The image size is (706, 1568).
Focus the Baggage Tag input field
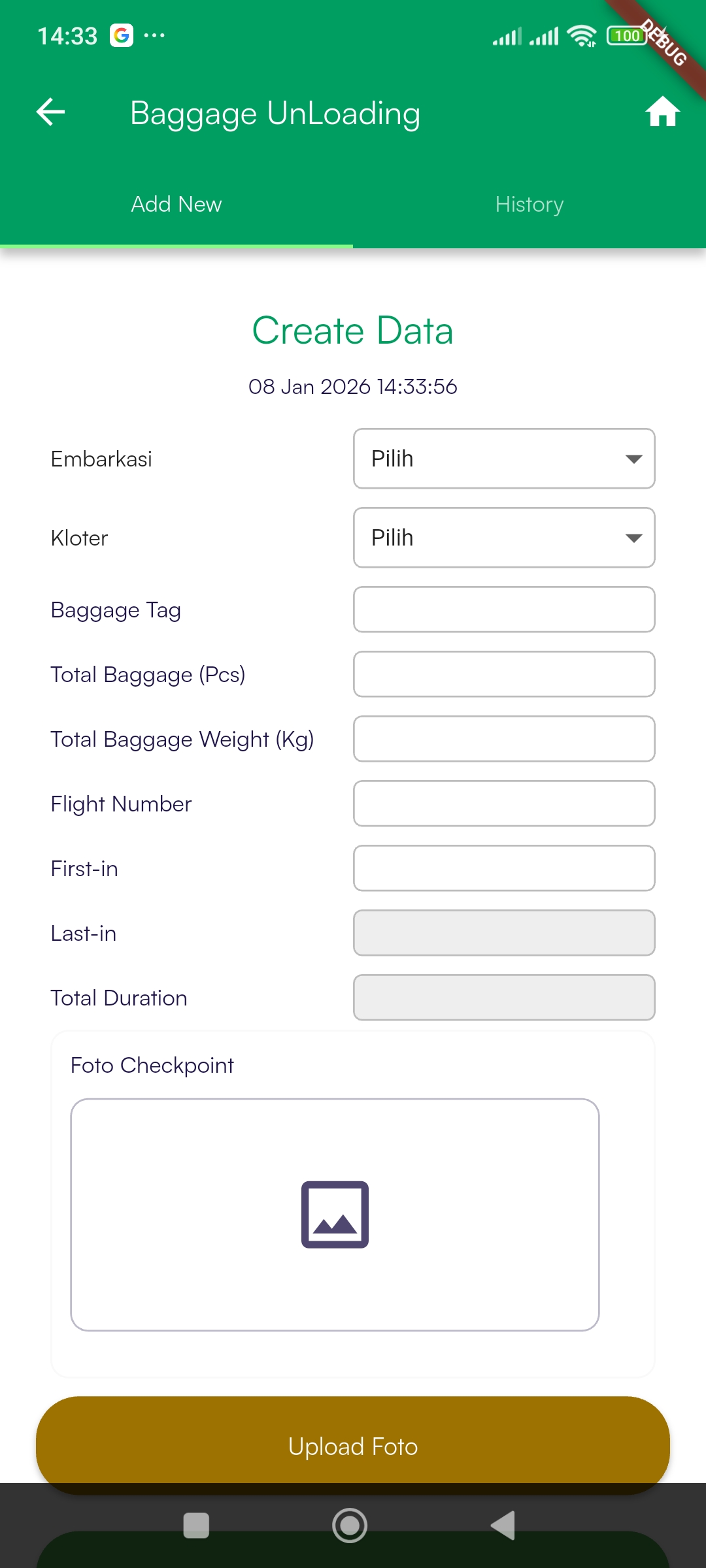(x=504, y=610)
